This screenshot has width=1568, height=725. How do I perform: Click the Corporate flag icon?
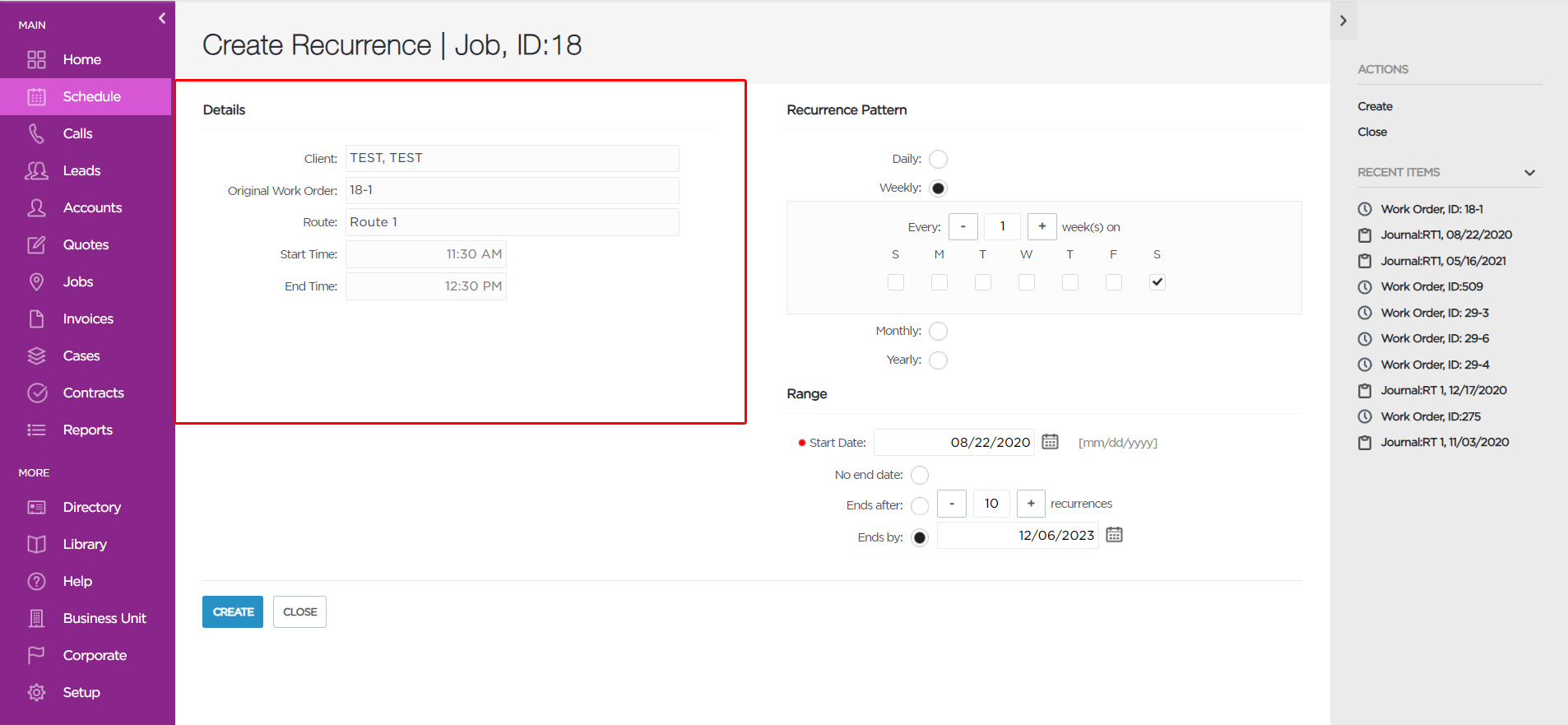point(36,655)
